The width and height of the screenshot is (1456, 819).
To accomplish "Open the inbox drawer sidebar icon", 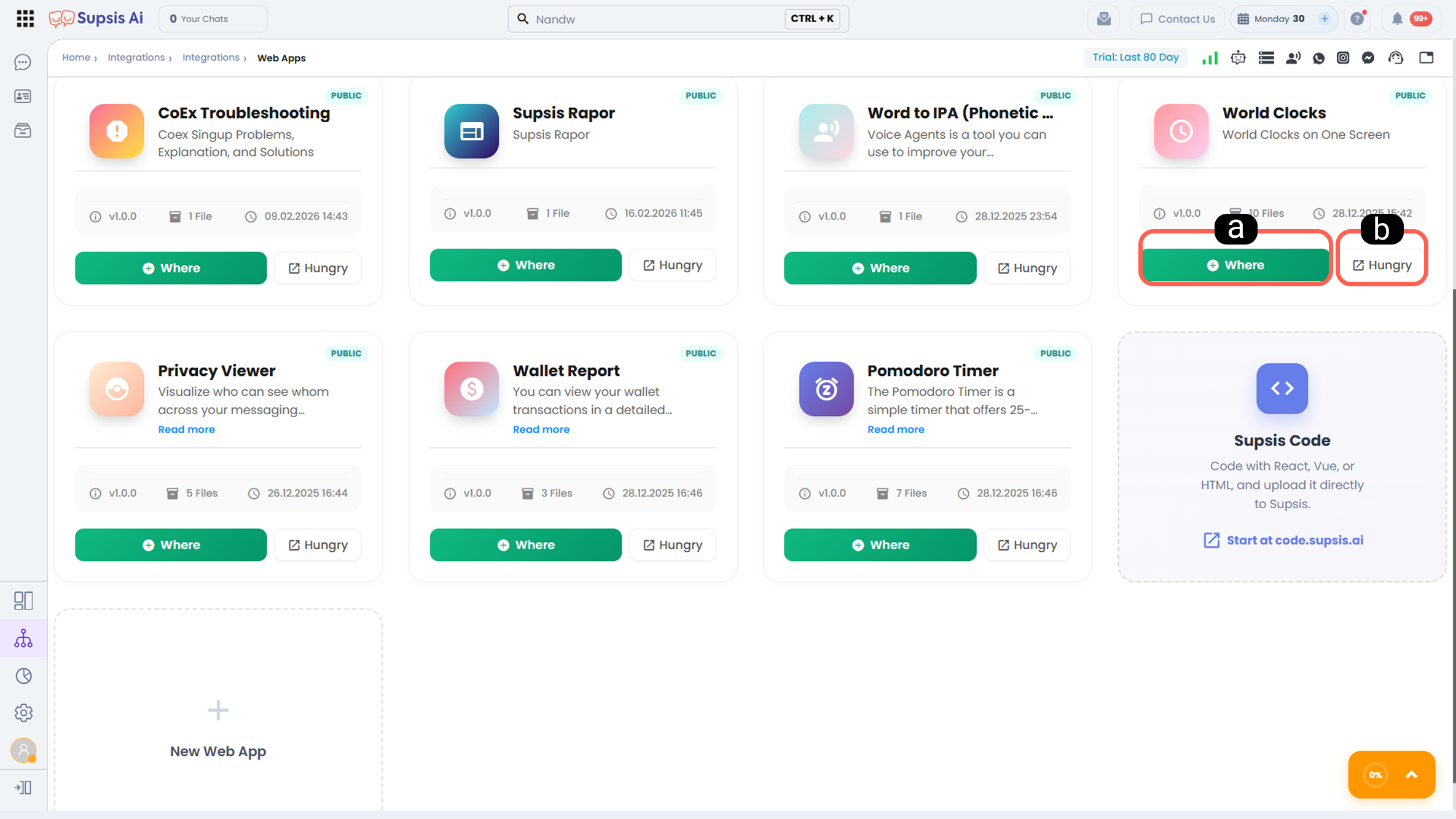I will pyautogui.click(x=23, y=130).
